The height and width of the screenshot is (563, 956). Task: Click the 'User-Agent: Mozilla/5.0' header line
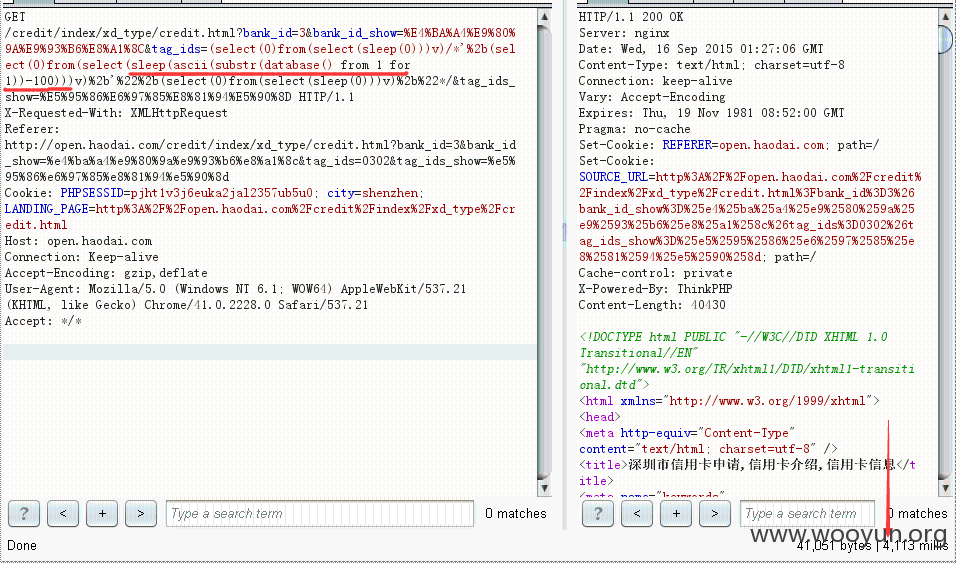click(x=235, y=289)
